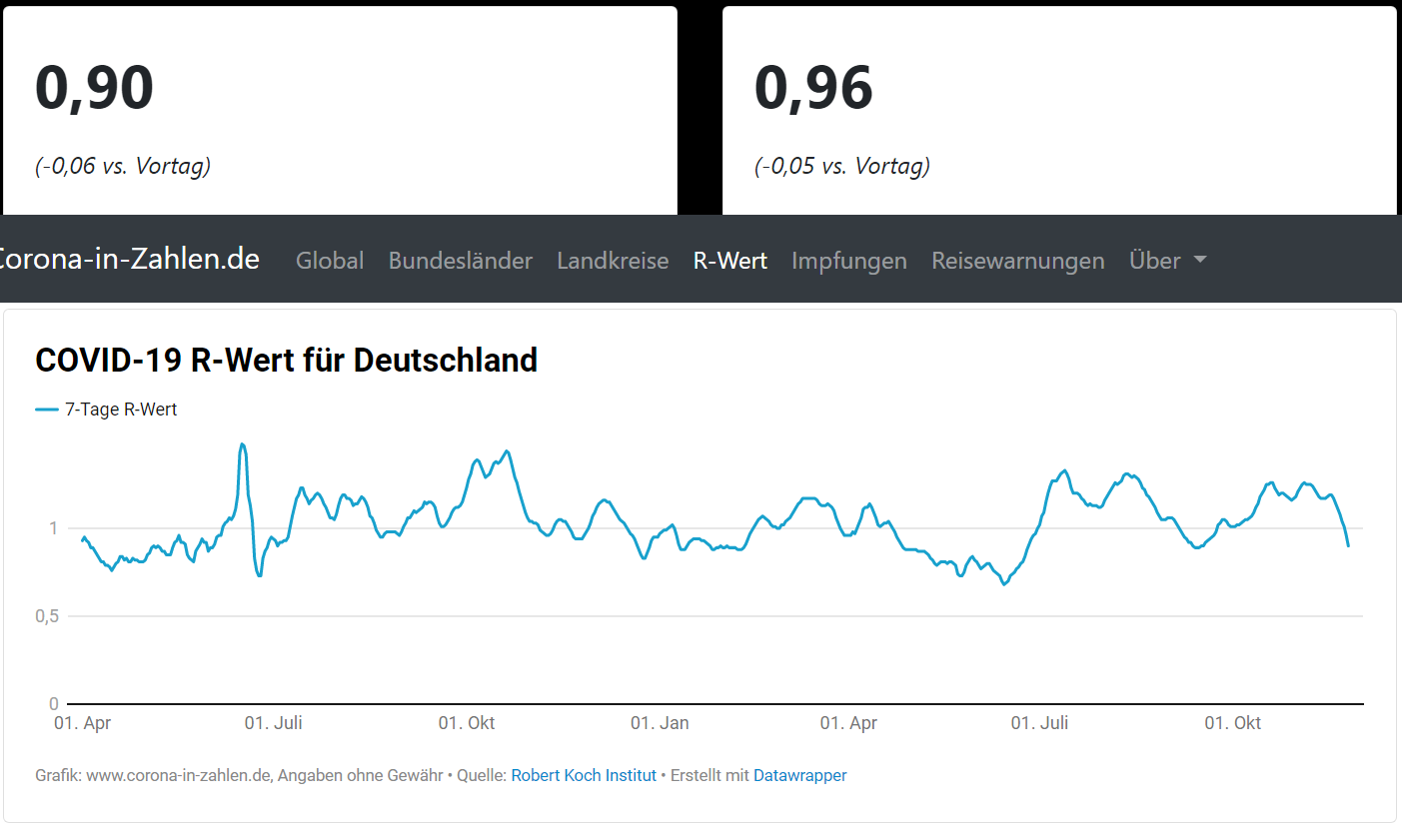Click the (-0,06 vs. Vortag) change text
1402x840 pixels.
coord(123,166)
